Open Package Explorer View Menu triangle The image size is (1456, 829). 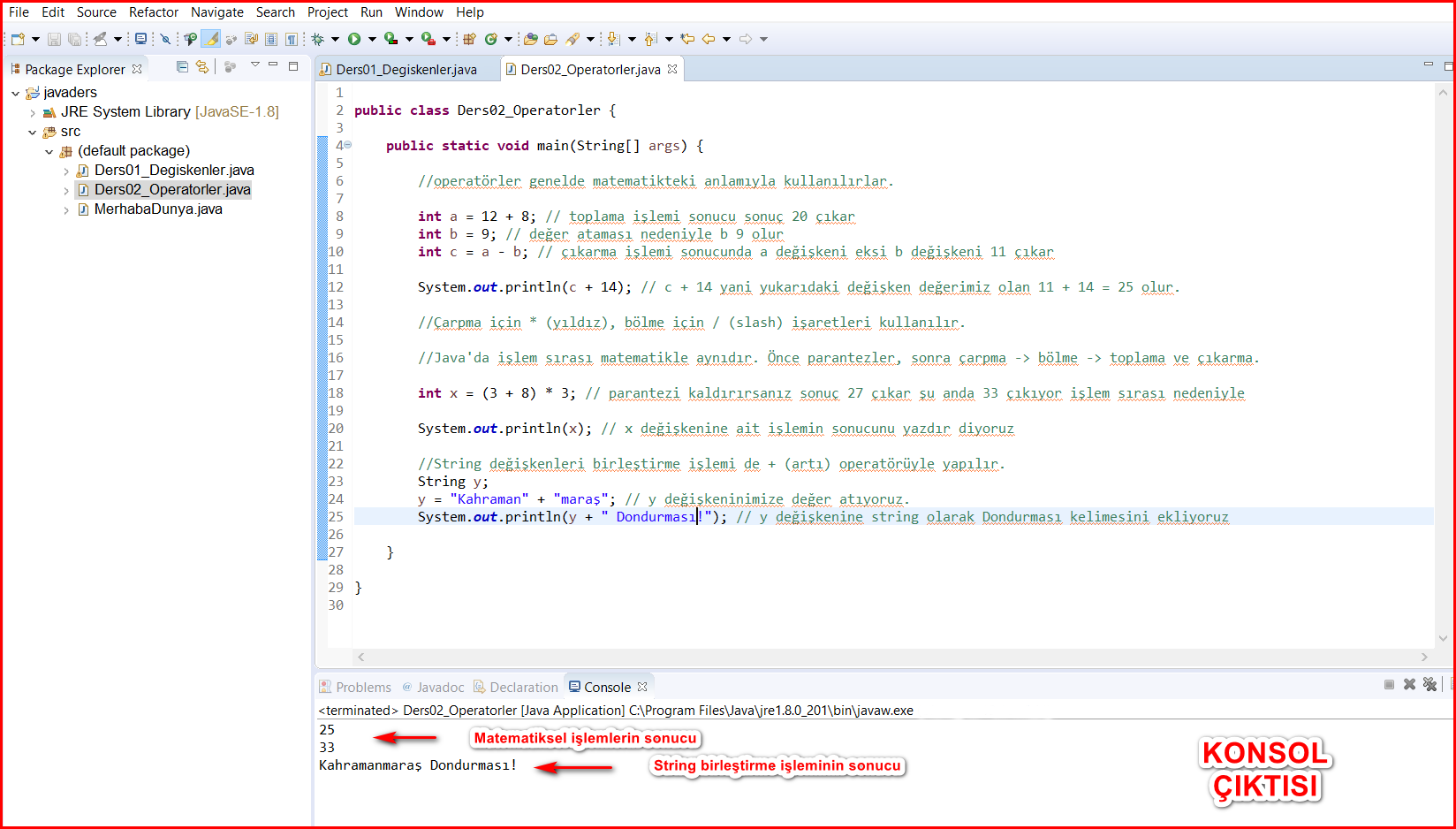tap(255, 65)
